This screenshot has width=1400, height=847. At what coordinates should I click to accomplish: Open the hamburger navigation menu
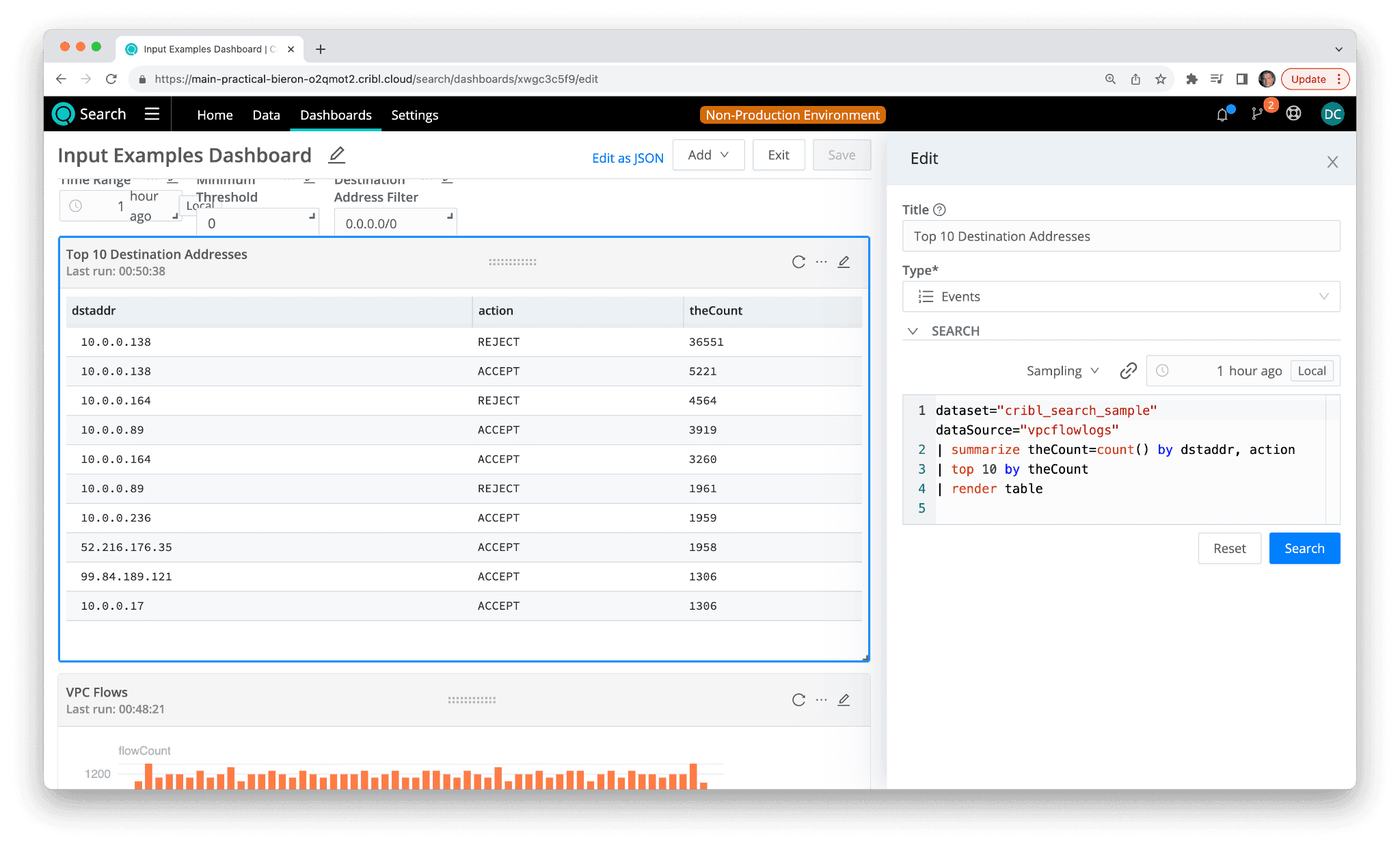(152, 114)
